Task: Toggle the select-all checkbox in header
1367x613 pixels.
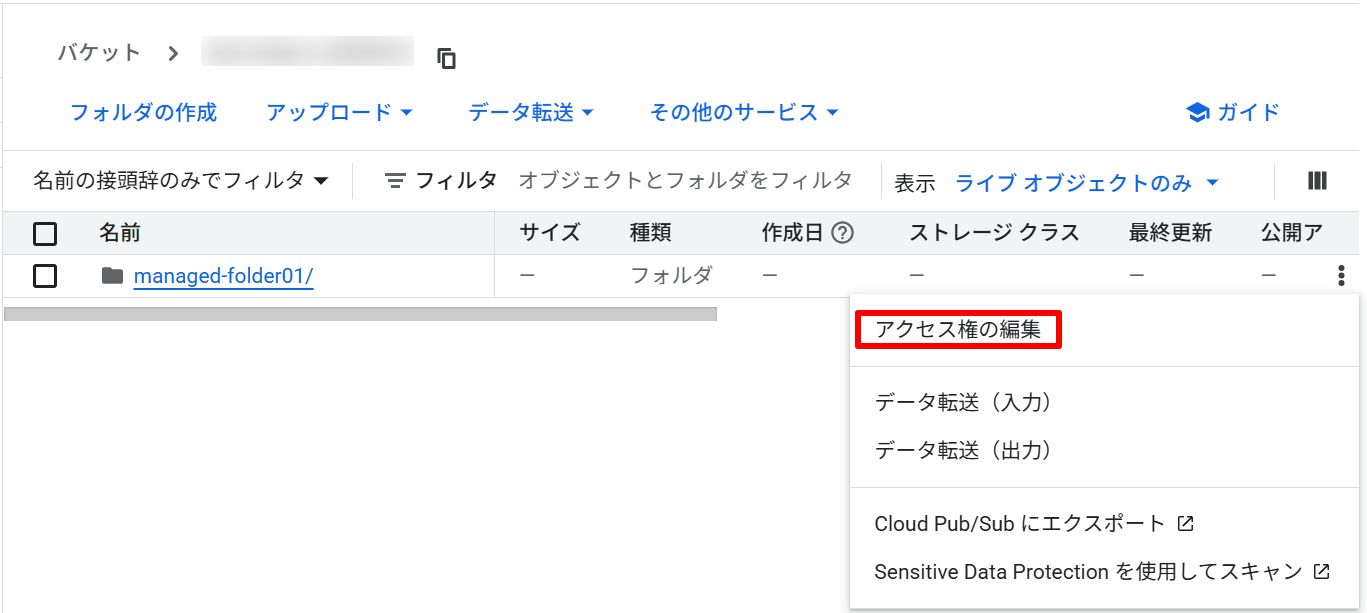Action: (x=45, y=234)
